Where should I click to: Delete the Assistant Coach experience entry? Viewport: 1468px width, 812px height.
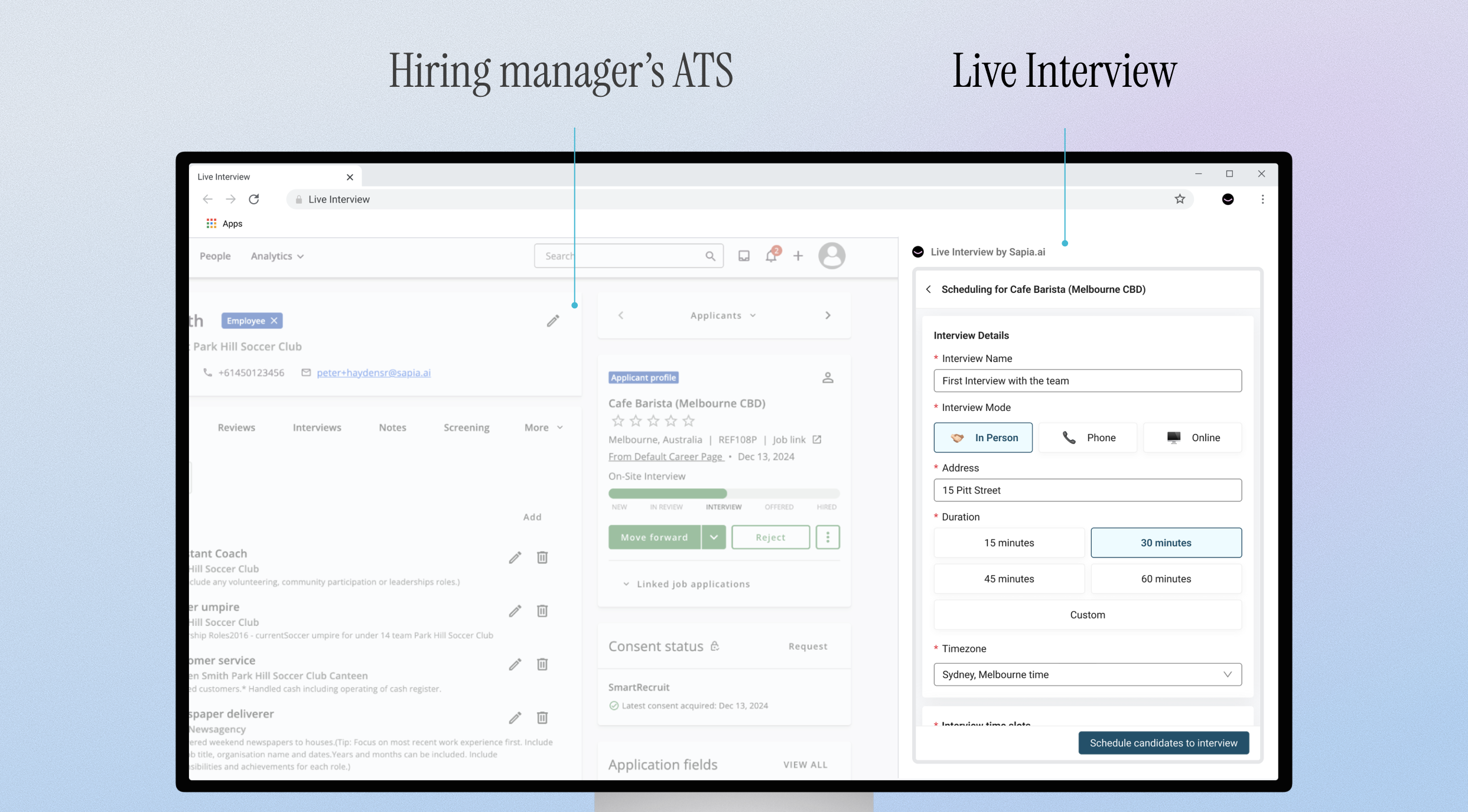point(542,557)
